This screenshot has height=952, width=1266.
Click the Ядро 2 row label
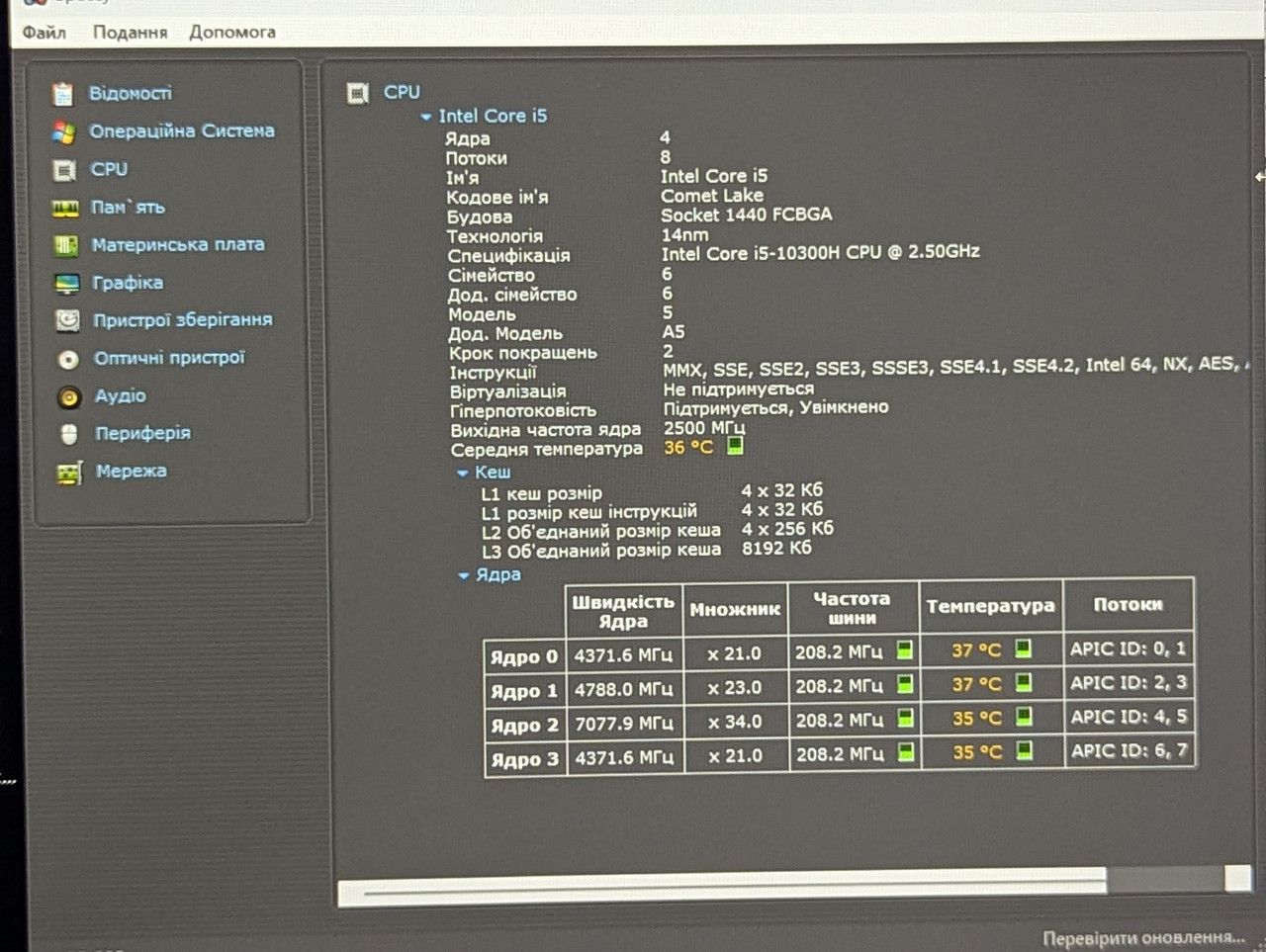point(525,726)
